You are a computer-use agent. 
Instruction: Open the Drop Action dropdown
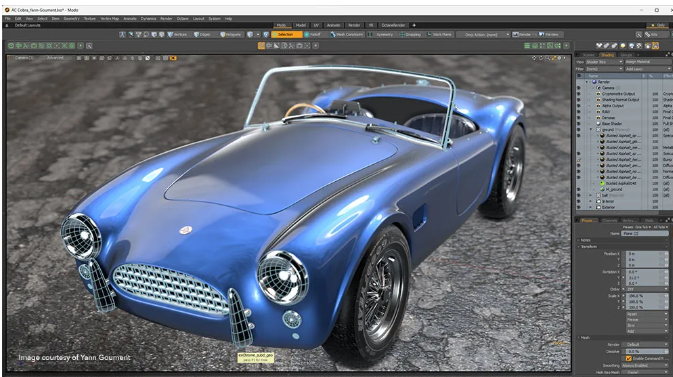[483, 34]
